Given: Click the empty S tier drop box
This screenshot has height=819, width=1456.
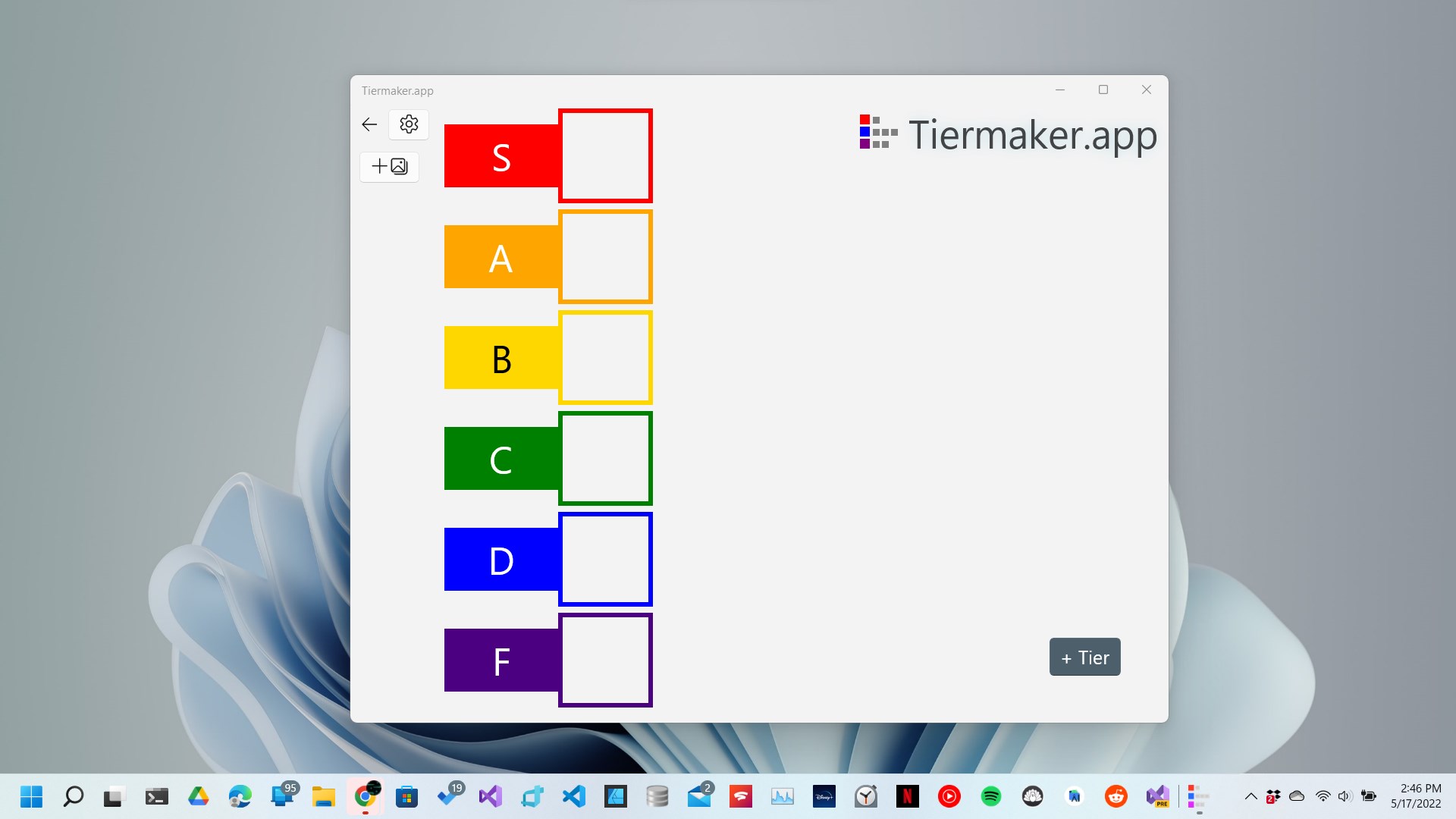Looking at the screenshot, I should click(605, 156).
